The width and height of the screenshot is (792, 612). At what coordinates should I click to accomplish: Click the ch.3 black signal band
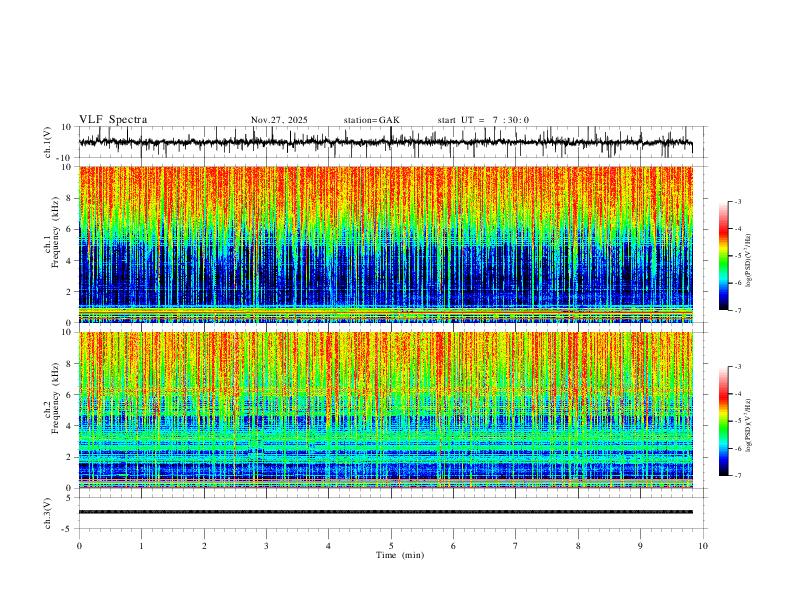click(386, 512)
